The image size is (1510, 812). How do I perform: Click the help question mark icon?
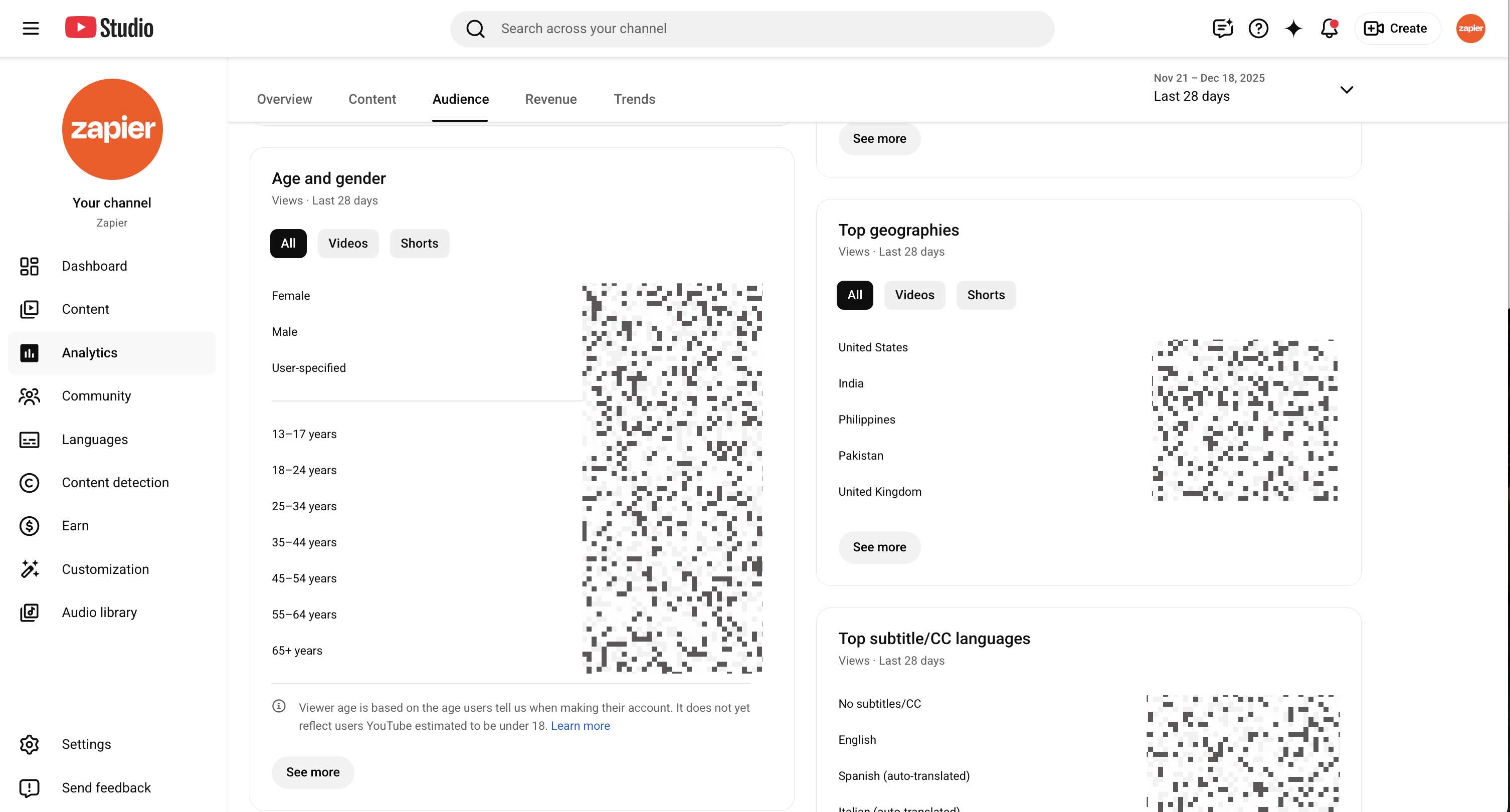click(x=1258, y=28)
